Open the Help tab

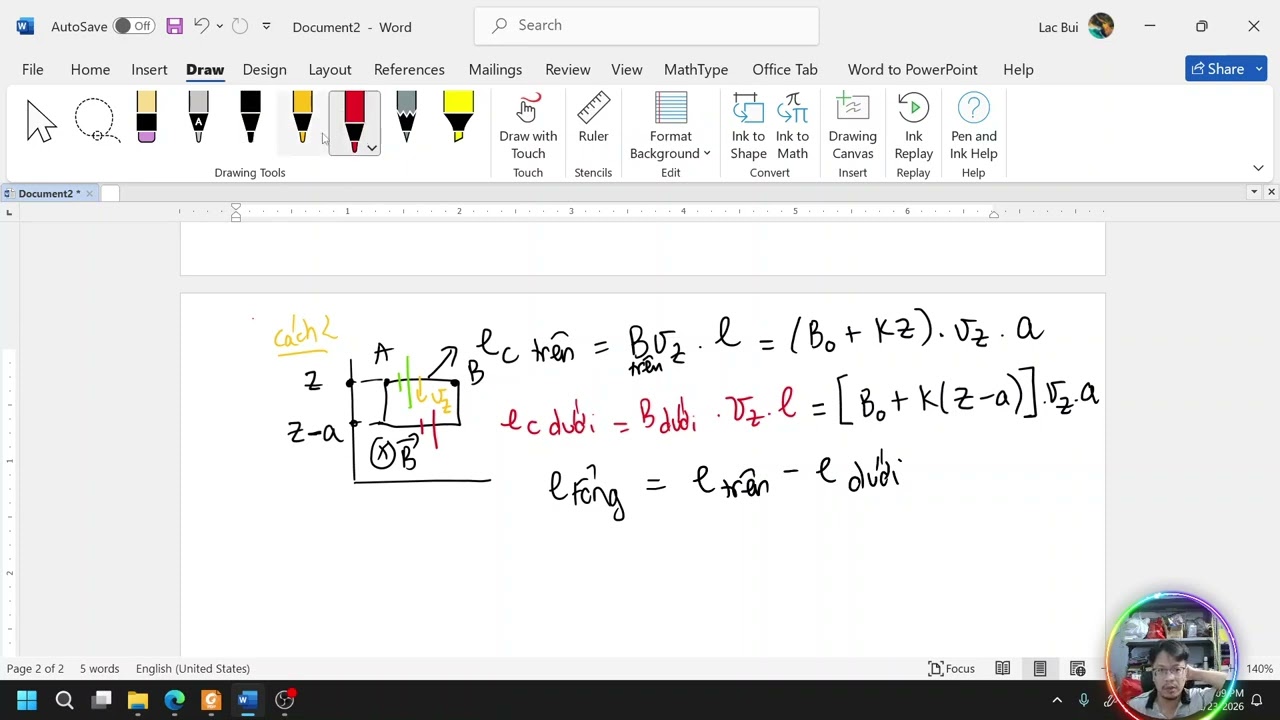click(x=1018, y=69)
